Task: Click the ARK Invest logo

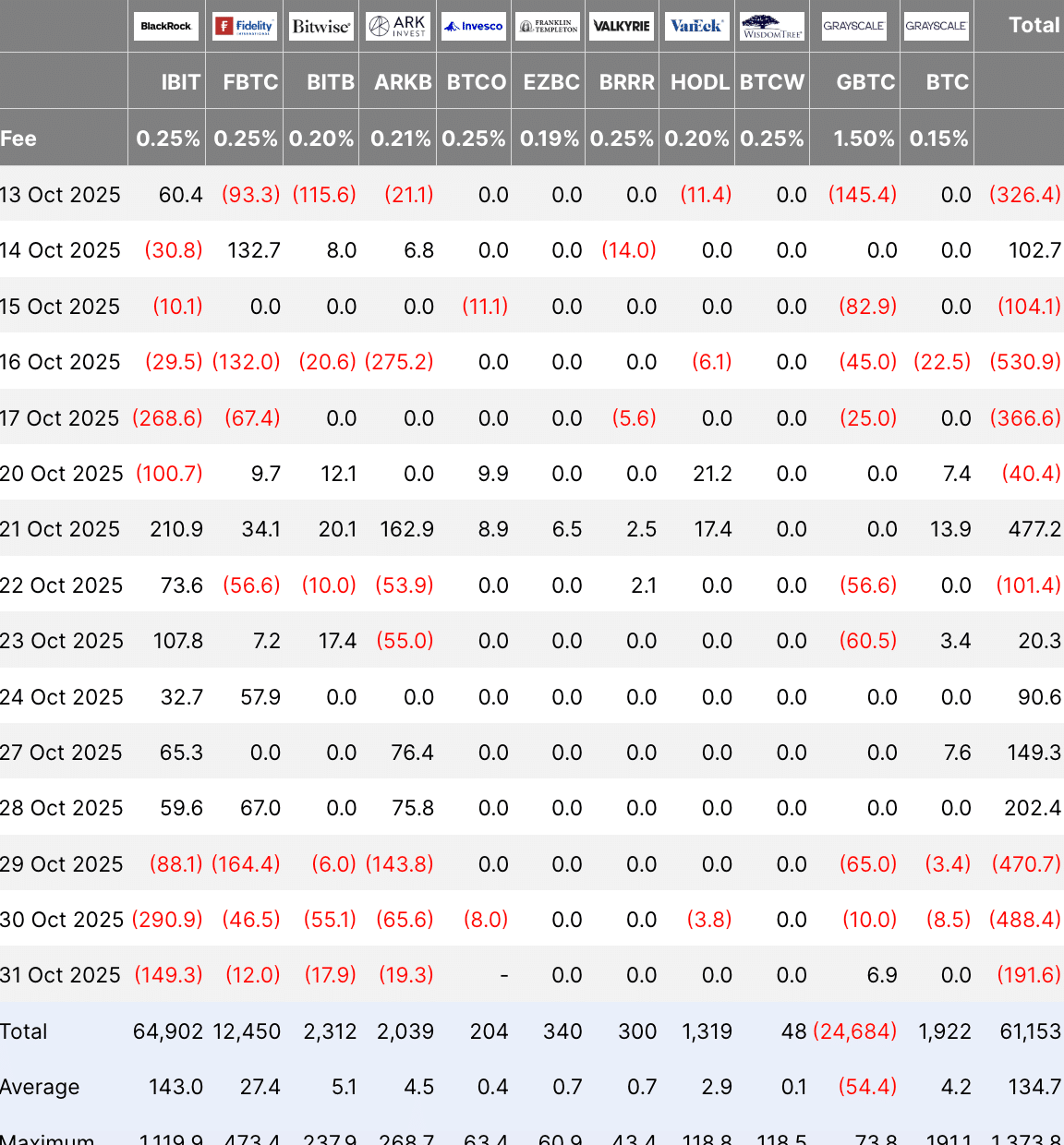Action: 397,26
